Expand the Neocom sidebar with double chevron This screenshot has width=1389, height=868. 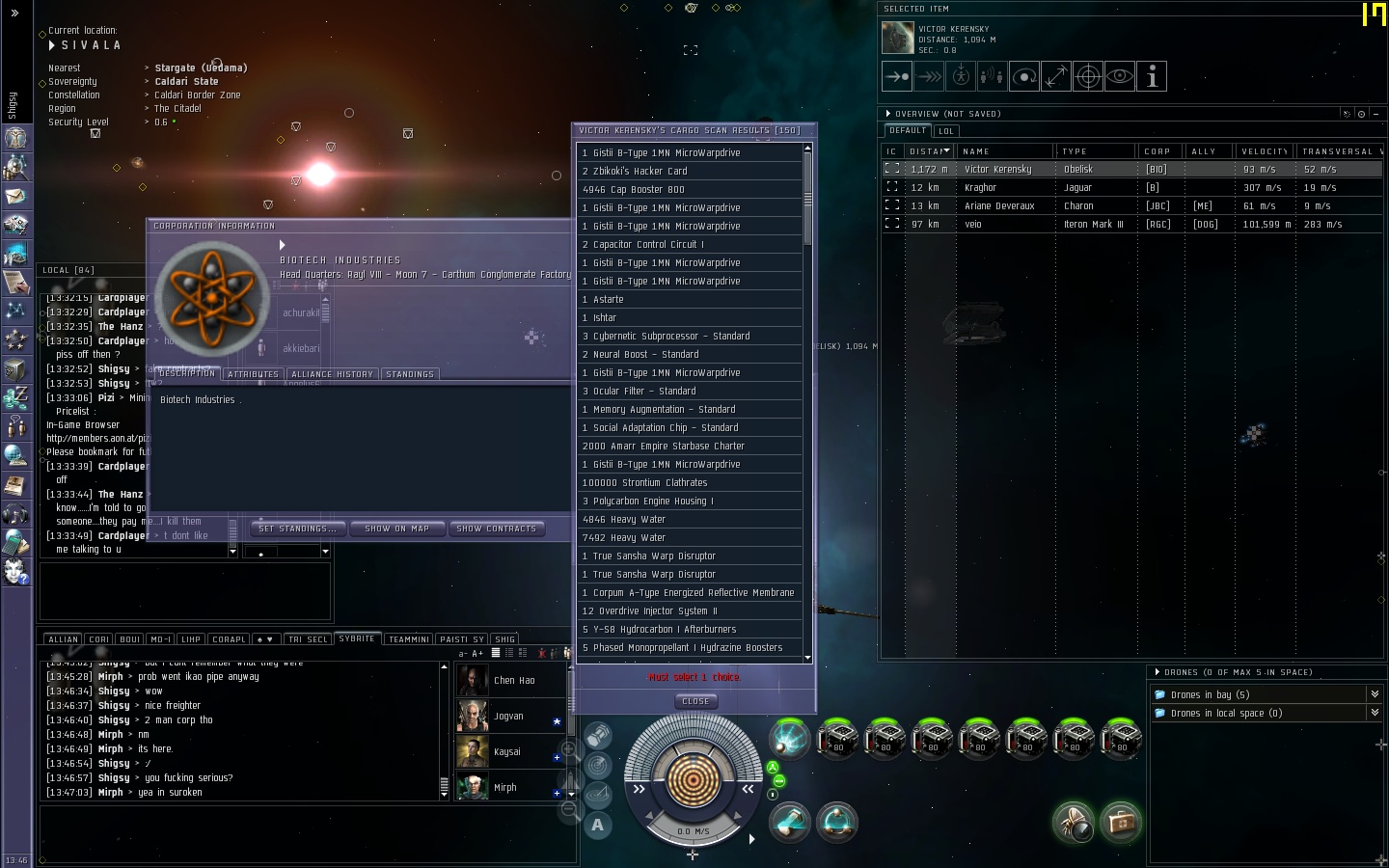(14, 13)
